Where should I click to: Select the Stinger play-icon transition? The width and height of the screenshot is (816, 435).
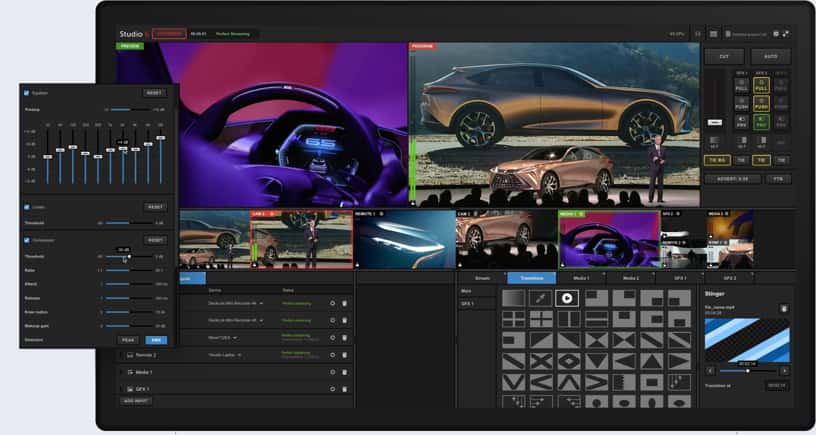tap(567, 298)
